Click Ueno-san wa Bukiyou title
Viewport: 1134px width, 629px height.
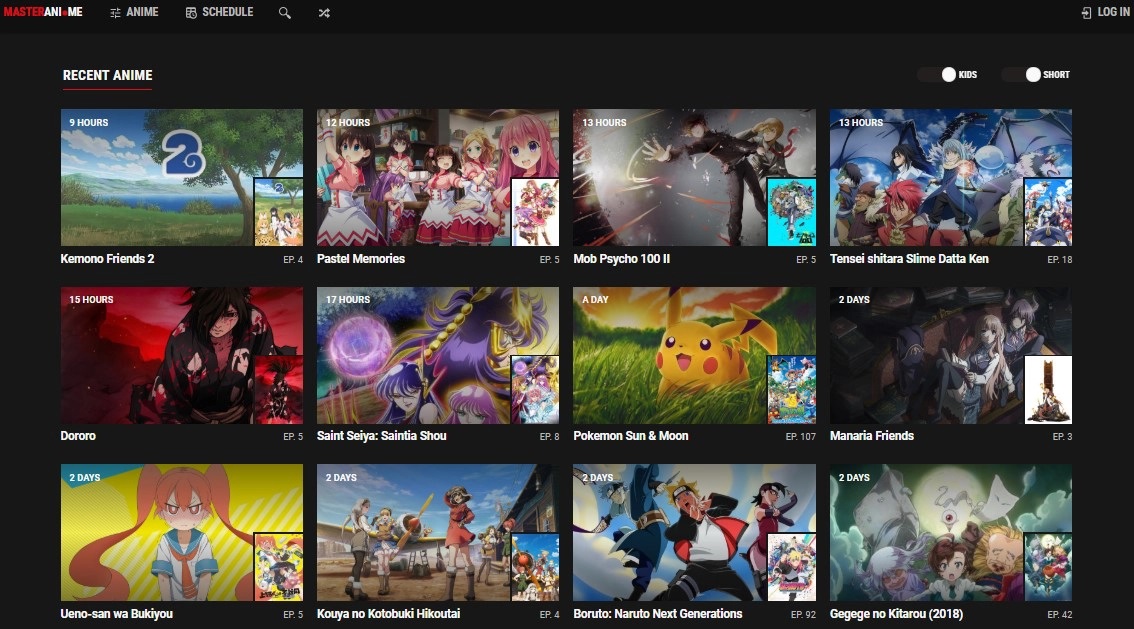tap(116, 613)
